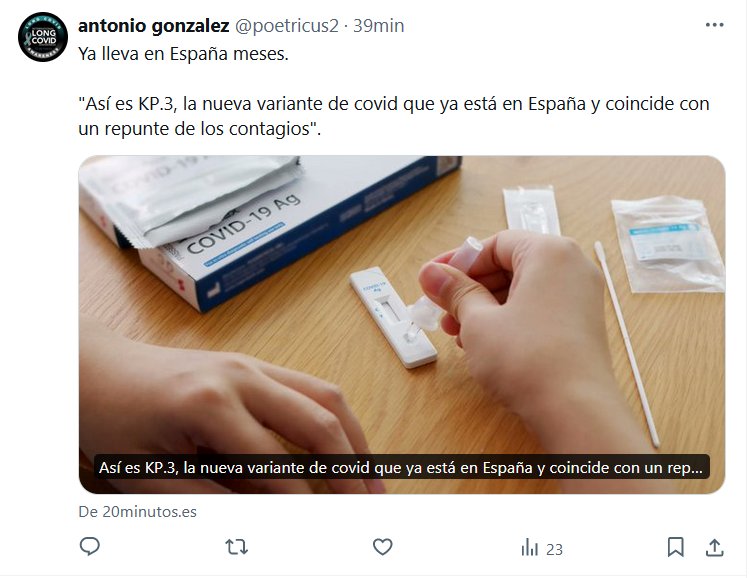Click the reply speech bubble icon
Screen dimensions: 750x578
pos(89,546)
